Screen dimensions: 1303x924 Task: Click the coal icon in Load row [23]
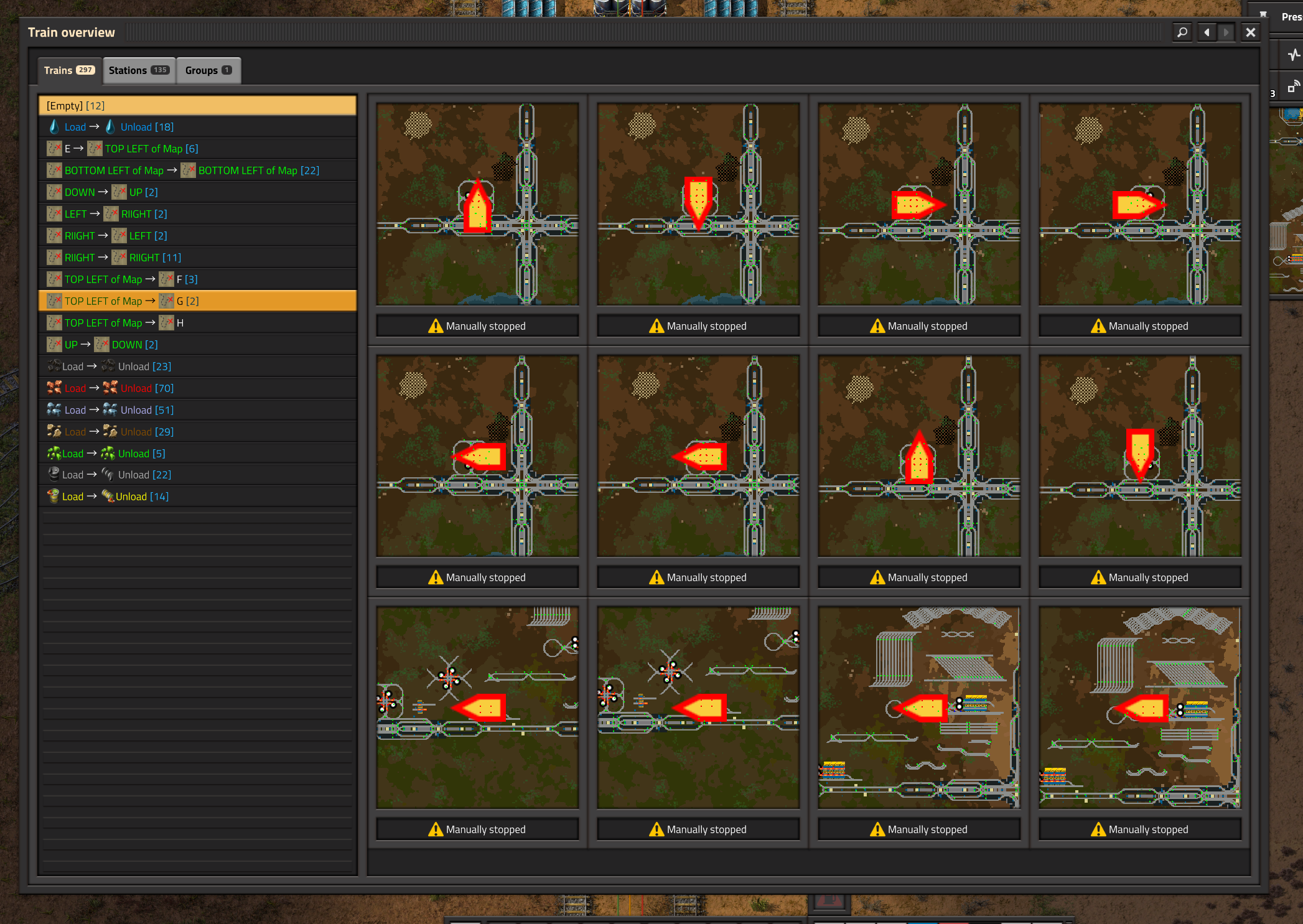coord(54,366)
